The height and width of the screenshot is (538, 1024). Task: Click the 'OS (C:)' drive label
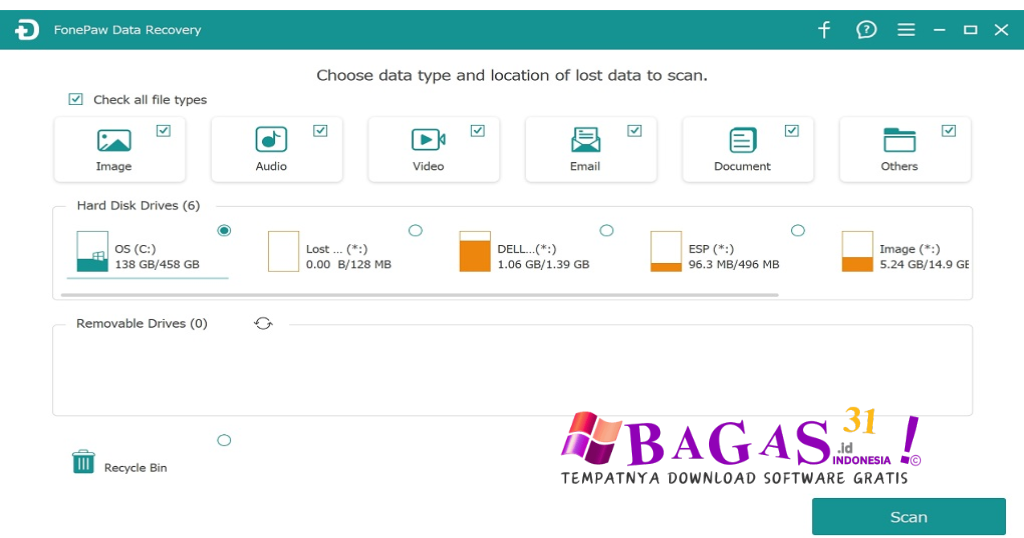135,249
